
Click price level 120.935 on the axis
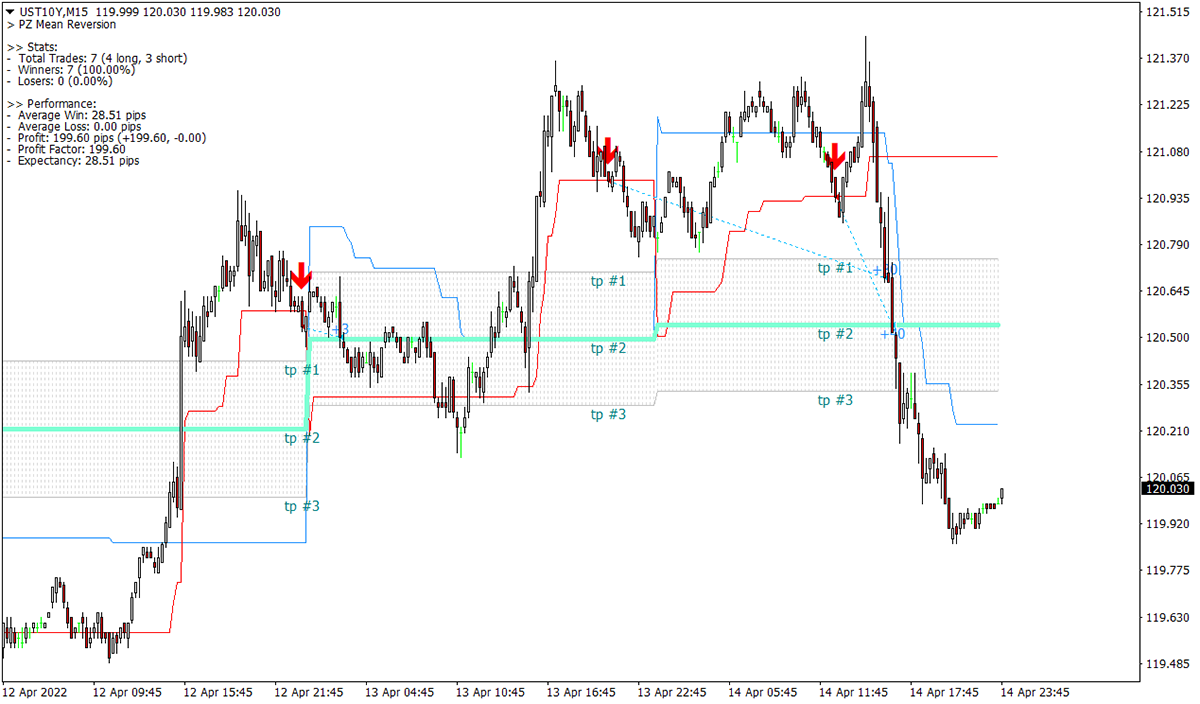click(1166, 198)
